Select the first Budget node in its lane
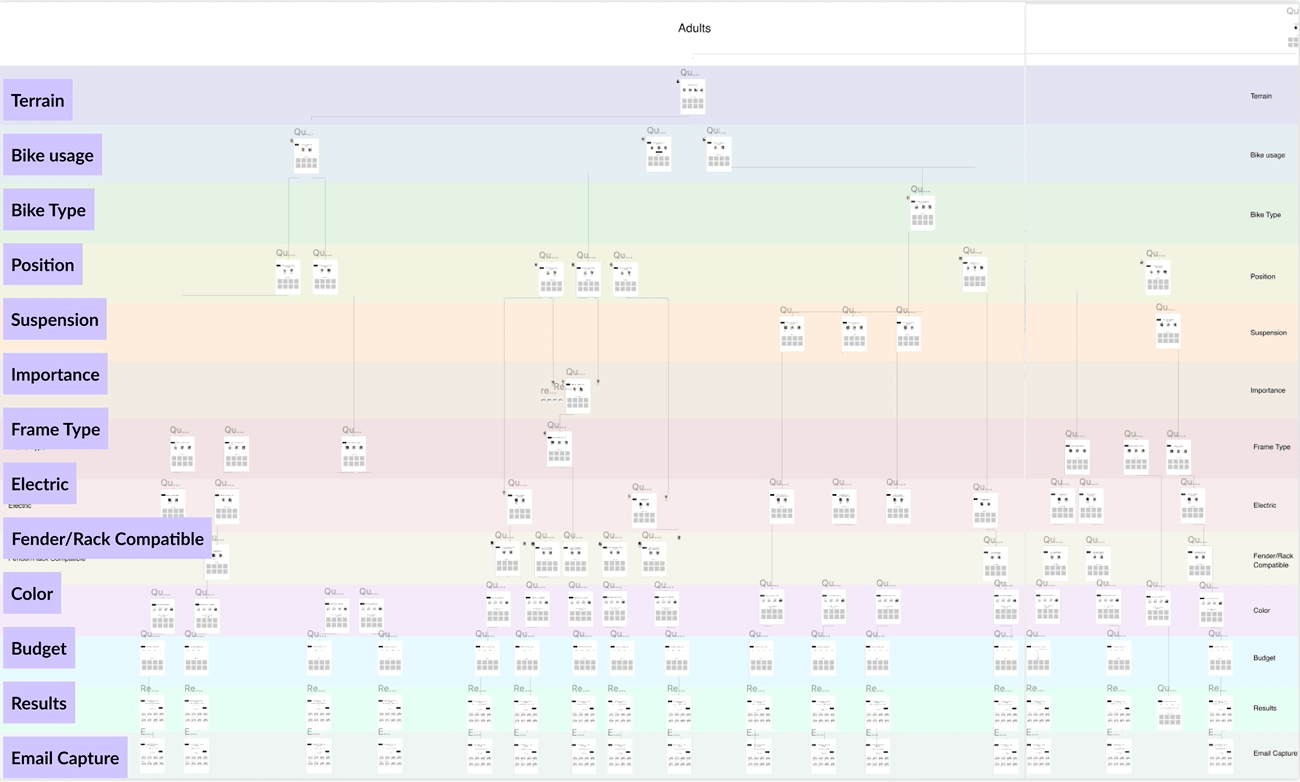The height and width of the screenshot is (782, 1300). 152,655
